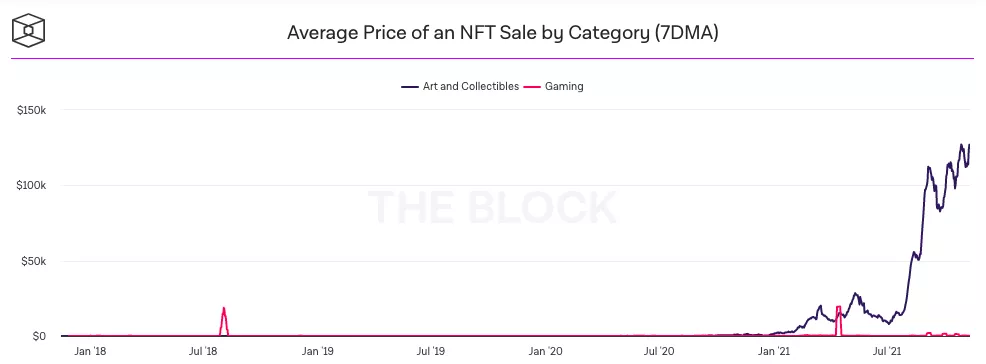Screen dimensions: 986x364
Task: Select the $100k y-axis label
Action: (x=31, y=185)
